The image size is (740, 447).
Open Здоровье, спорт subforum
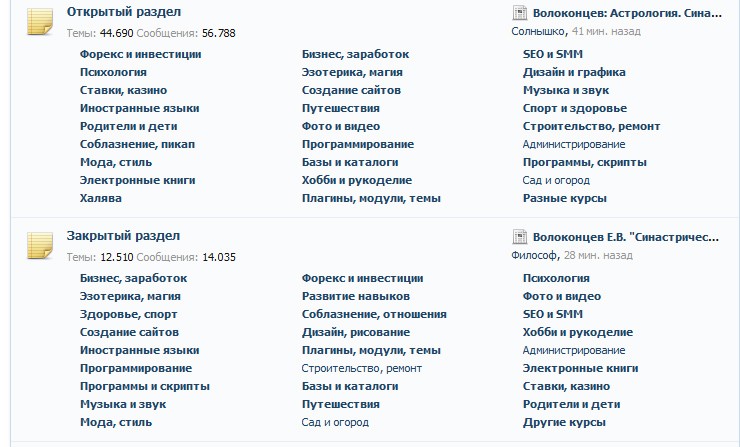click(128, 314)
